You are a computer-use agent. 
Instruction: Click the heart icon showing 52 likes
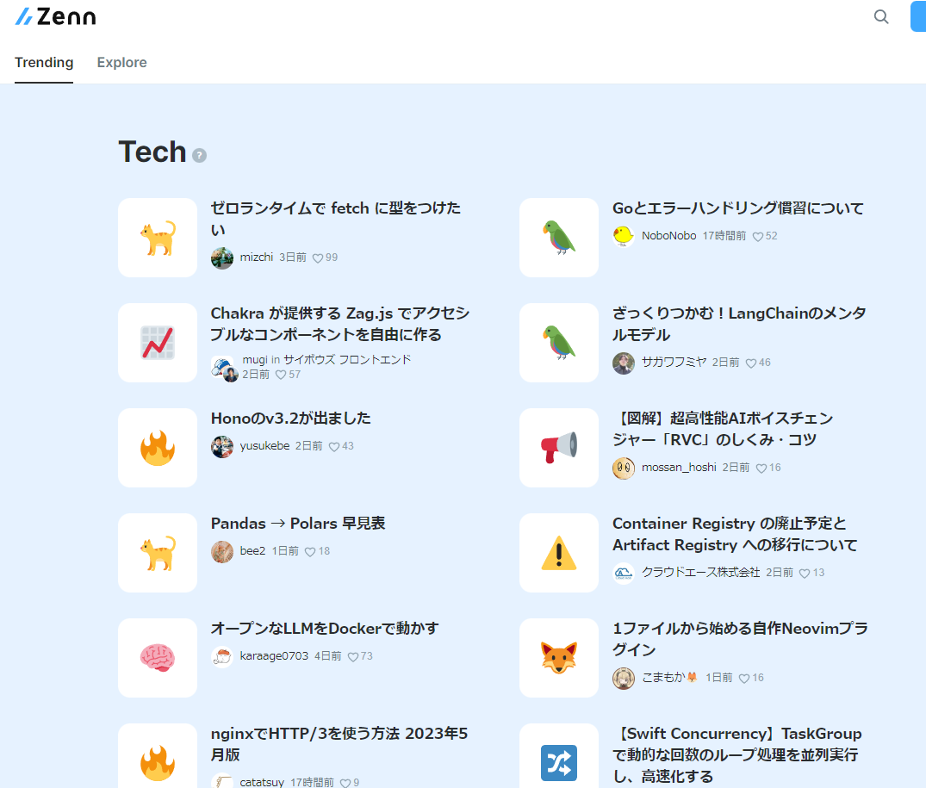pos(758,236)
